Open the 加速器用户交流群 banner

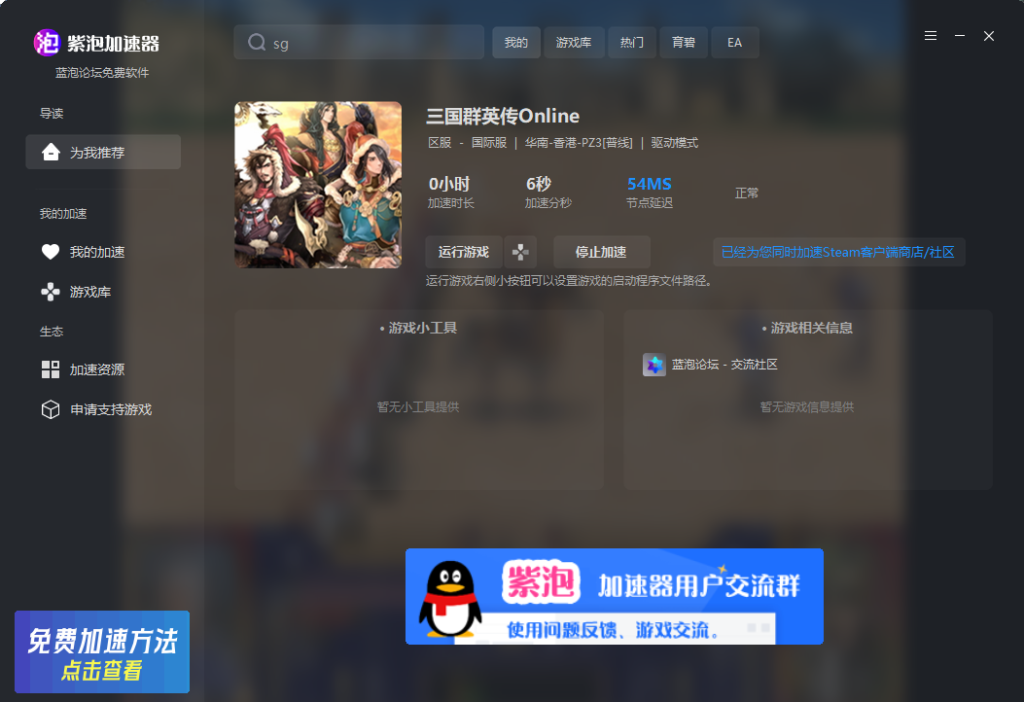[x=615, y=597]
